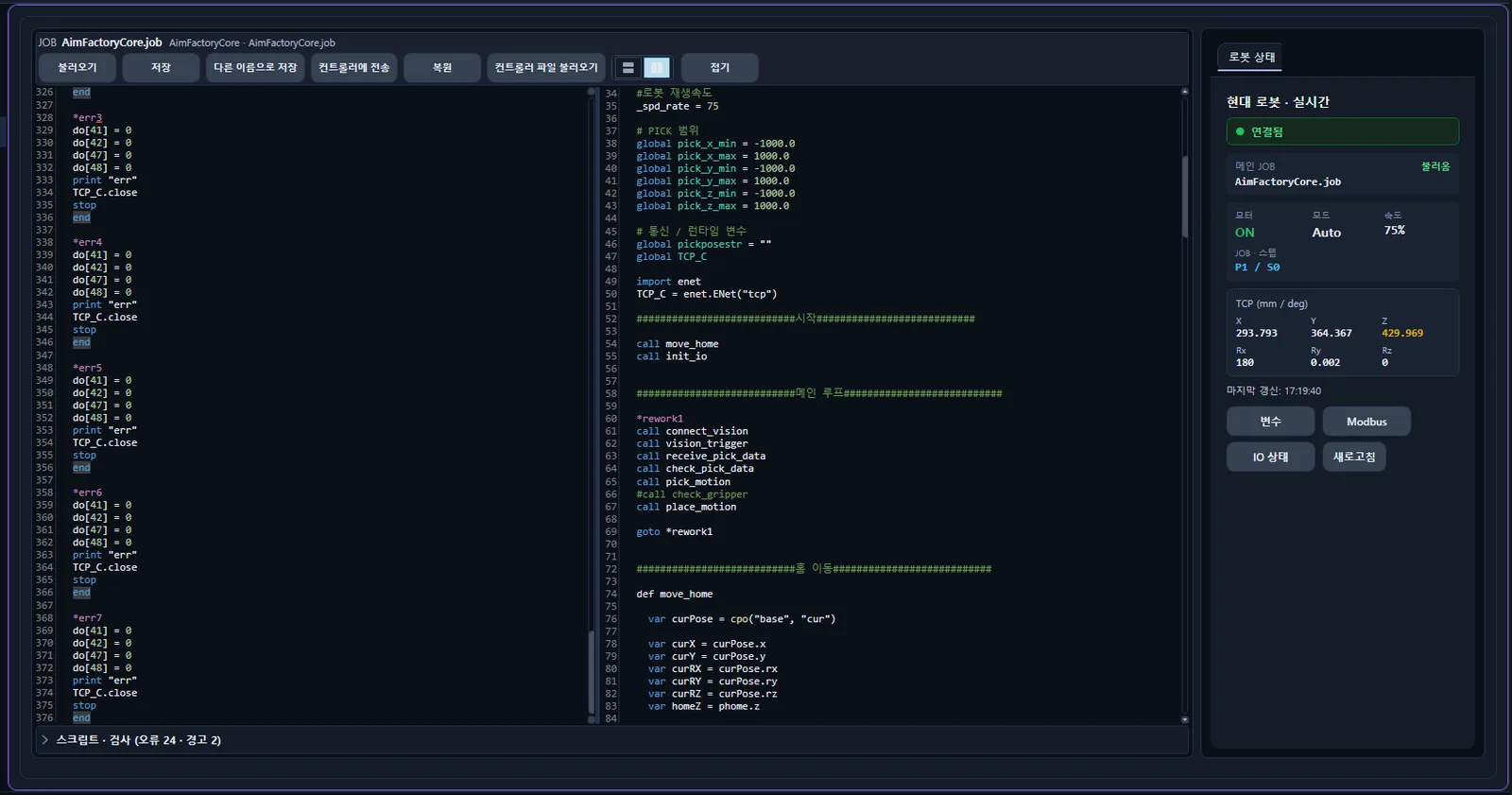This screenshot has height=795, width=1512.
Task: Click the 복원 restore button
Action: pyautogui.click(x=442, y=68)
